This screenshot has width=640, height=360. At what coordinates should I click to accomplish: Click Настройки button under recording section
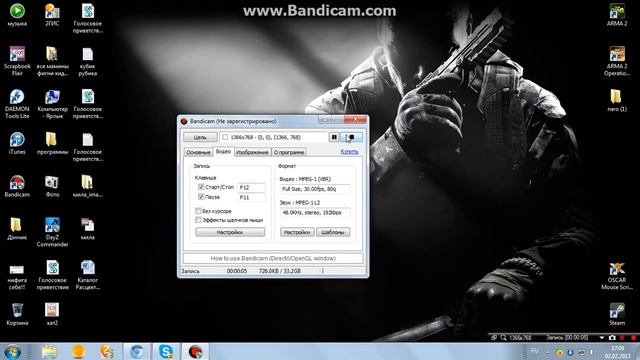(230, 232)
